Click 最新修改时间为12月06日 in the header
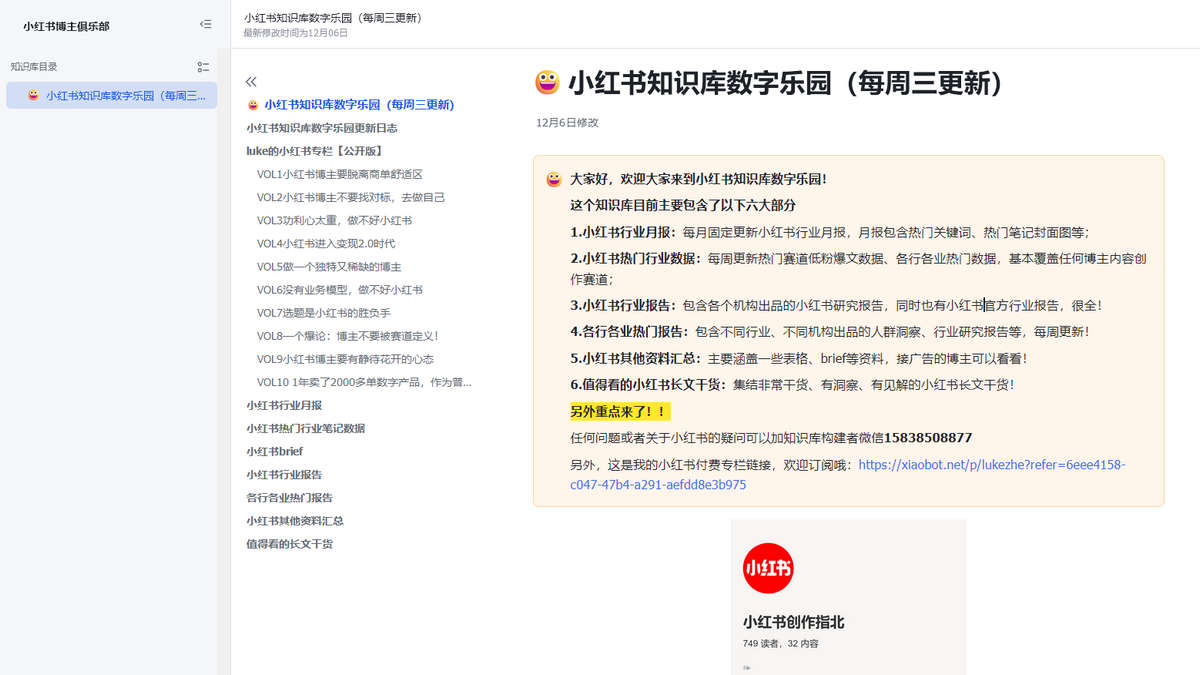The width and height of the screenshot is (1200, 675). [296, 33]
